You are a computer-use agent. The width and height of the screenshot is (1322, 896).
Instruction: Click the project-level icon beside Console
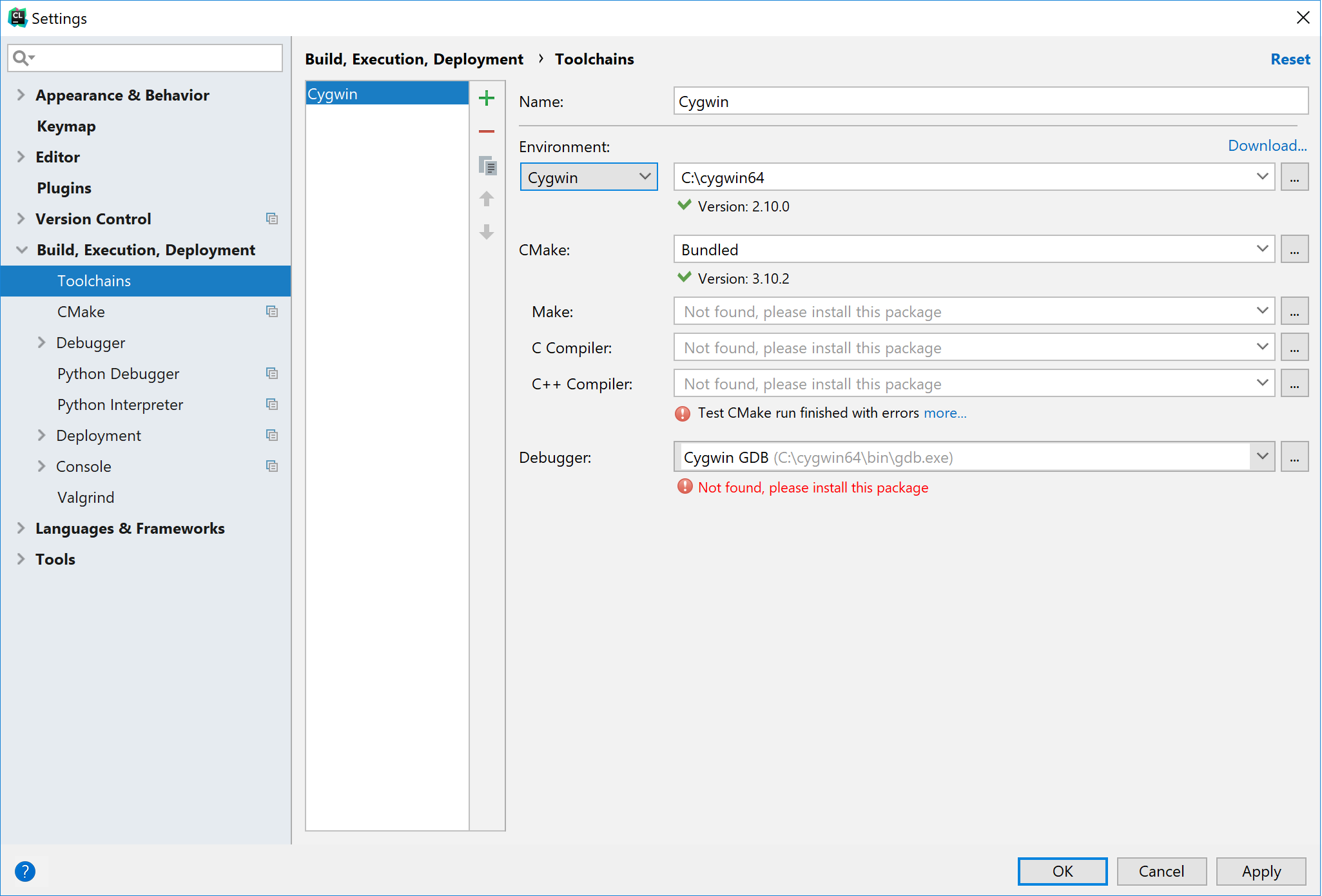272,467
